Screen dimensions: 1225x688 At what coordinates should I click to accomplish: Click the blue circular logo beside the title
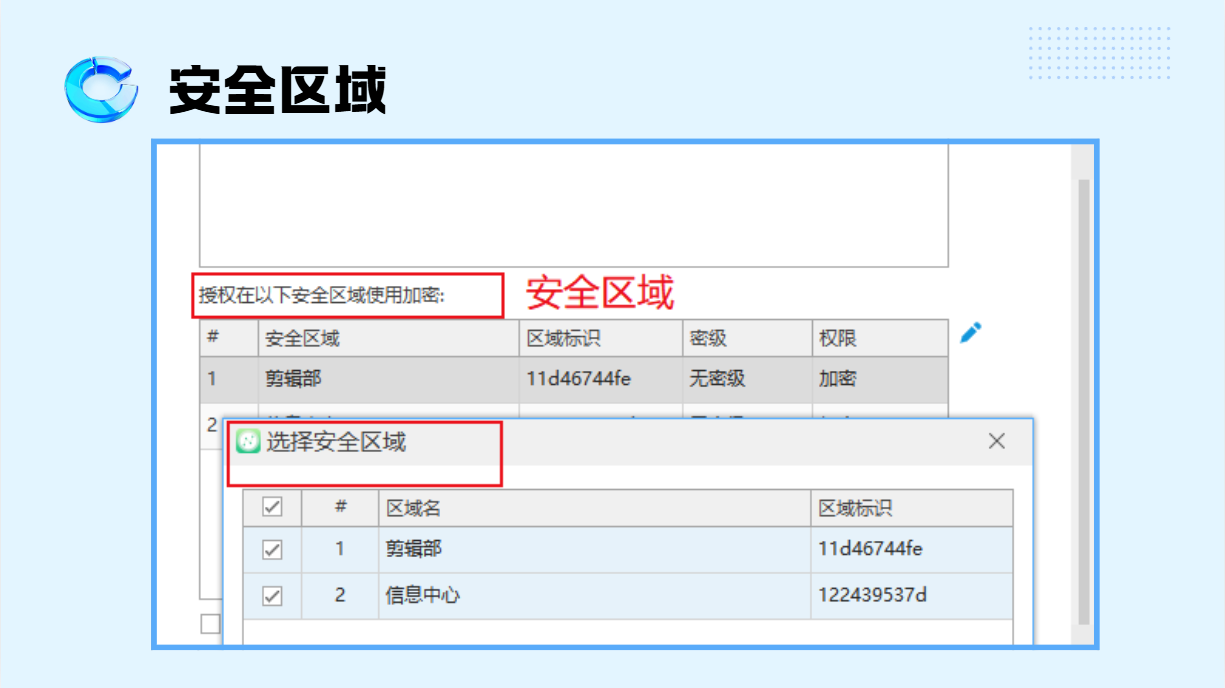100,90
